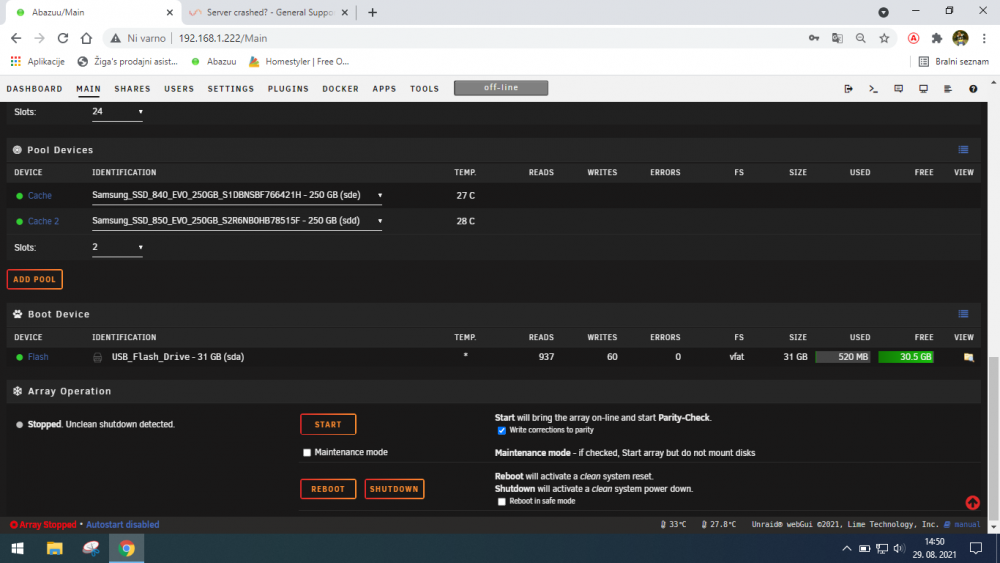Open File Explorer from taskbar
This screenshot has height=563, width=1000.
tap(54, 548)
